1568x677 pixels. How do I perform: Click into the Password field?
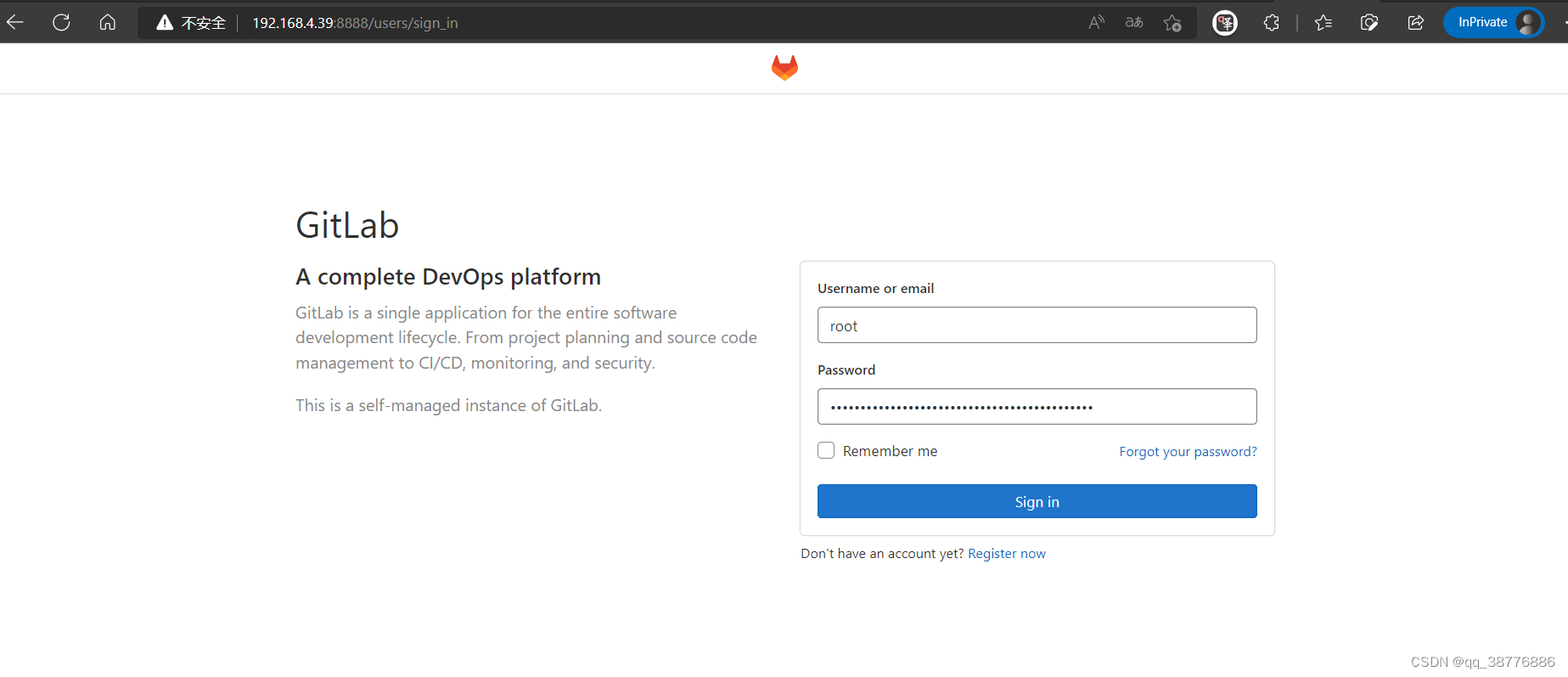tap(1037, 407)
